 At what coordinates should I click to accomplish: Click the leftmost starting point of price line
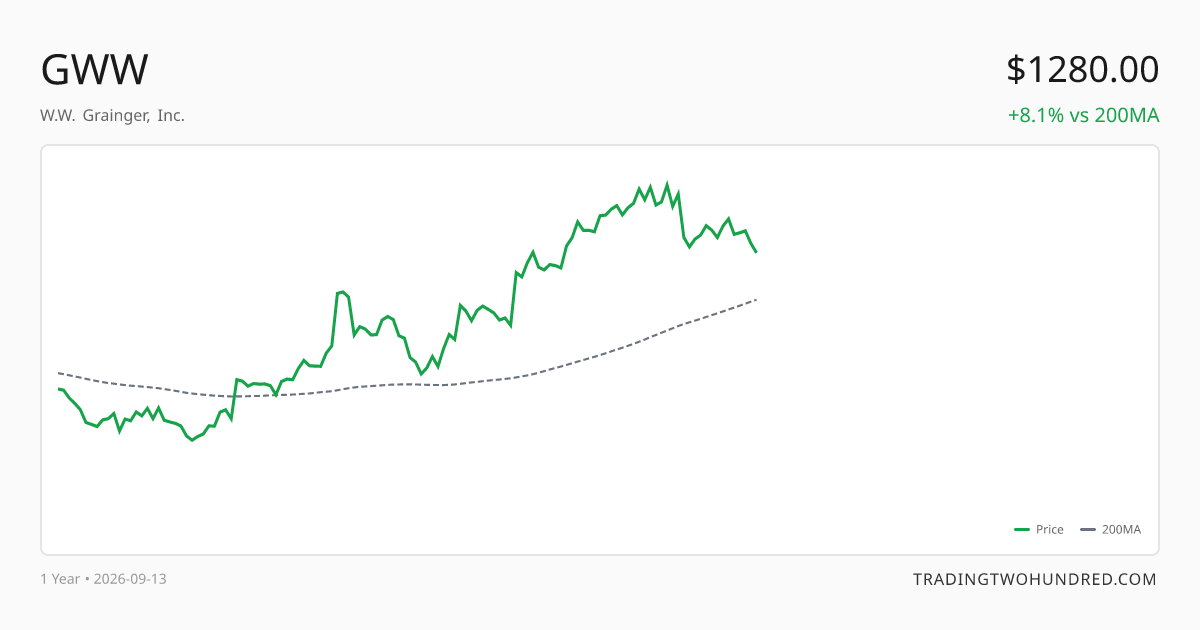pos(59,389)
